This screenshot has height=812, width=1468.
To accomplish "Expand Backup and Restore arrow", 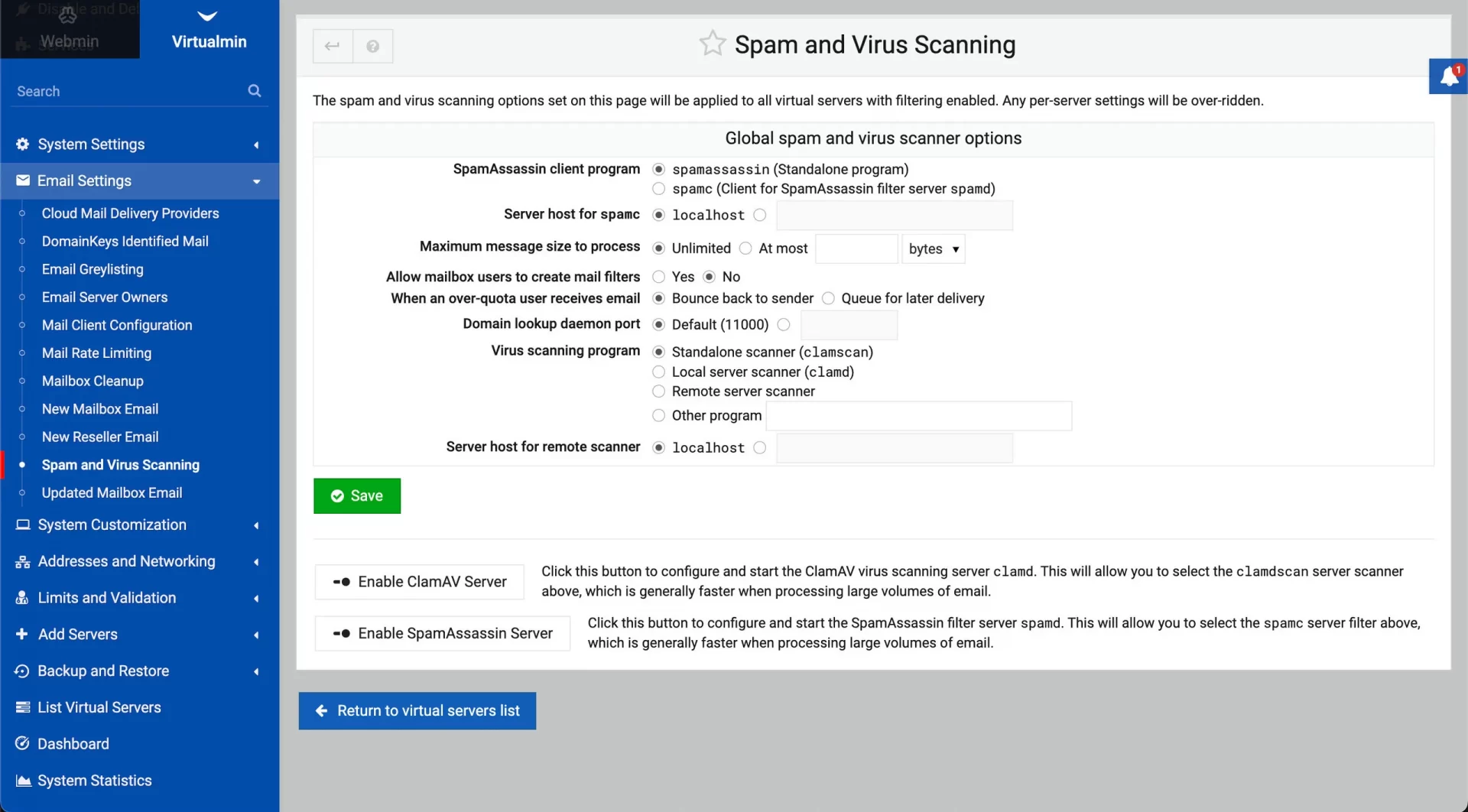I will (256, 671).
